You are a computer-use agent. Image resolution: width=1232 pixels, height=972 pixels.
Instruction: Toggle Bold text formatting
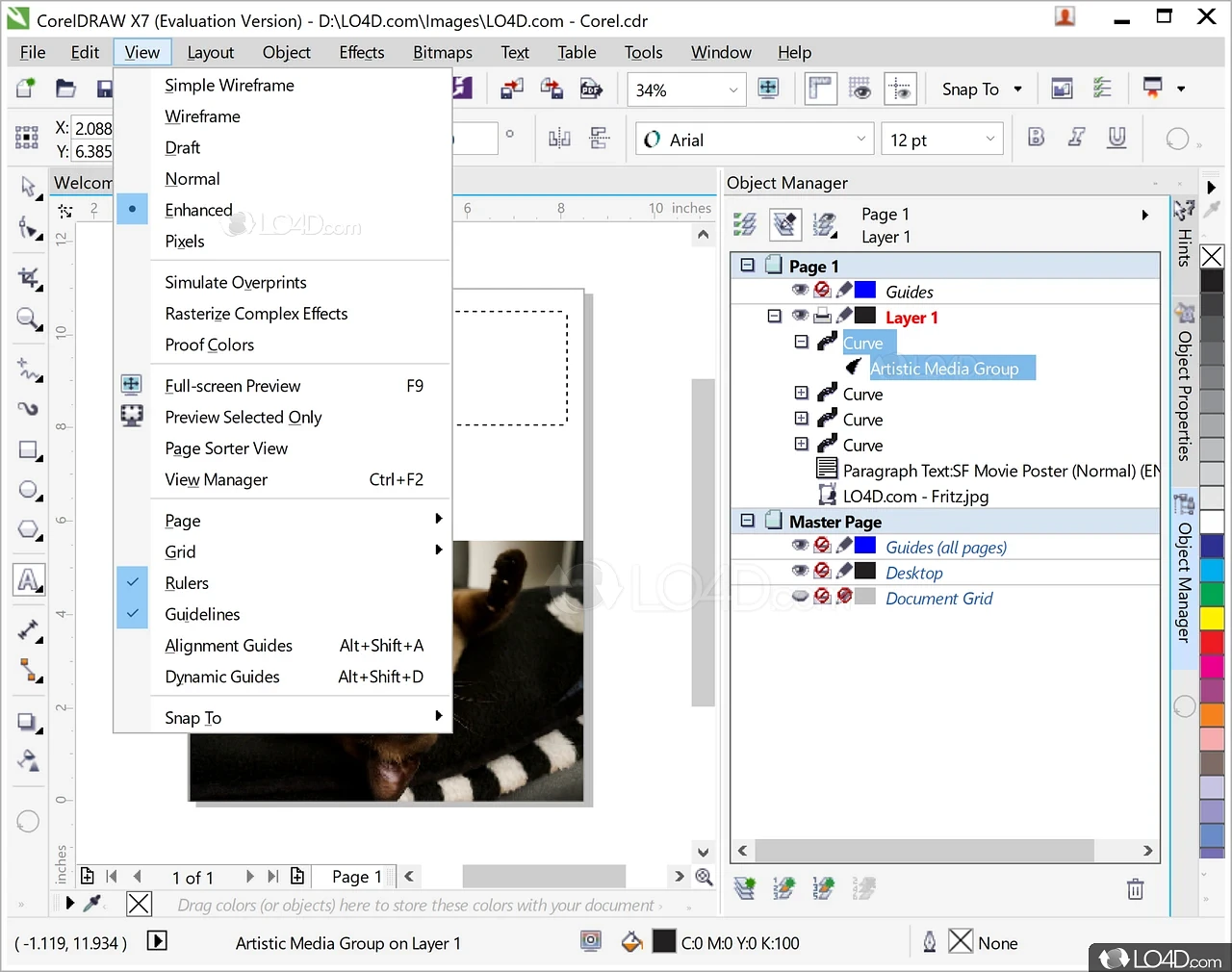click(x=1036, y=138)
